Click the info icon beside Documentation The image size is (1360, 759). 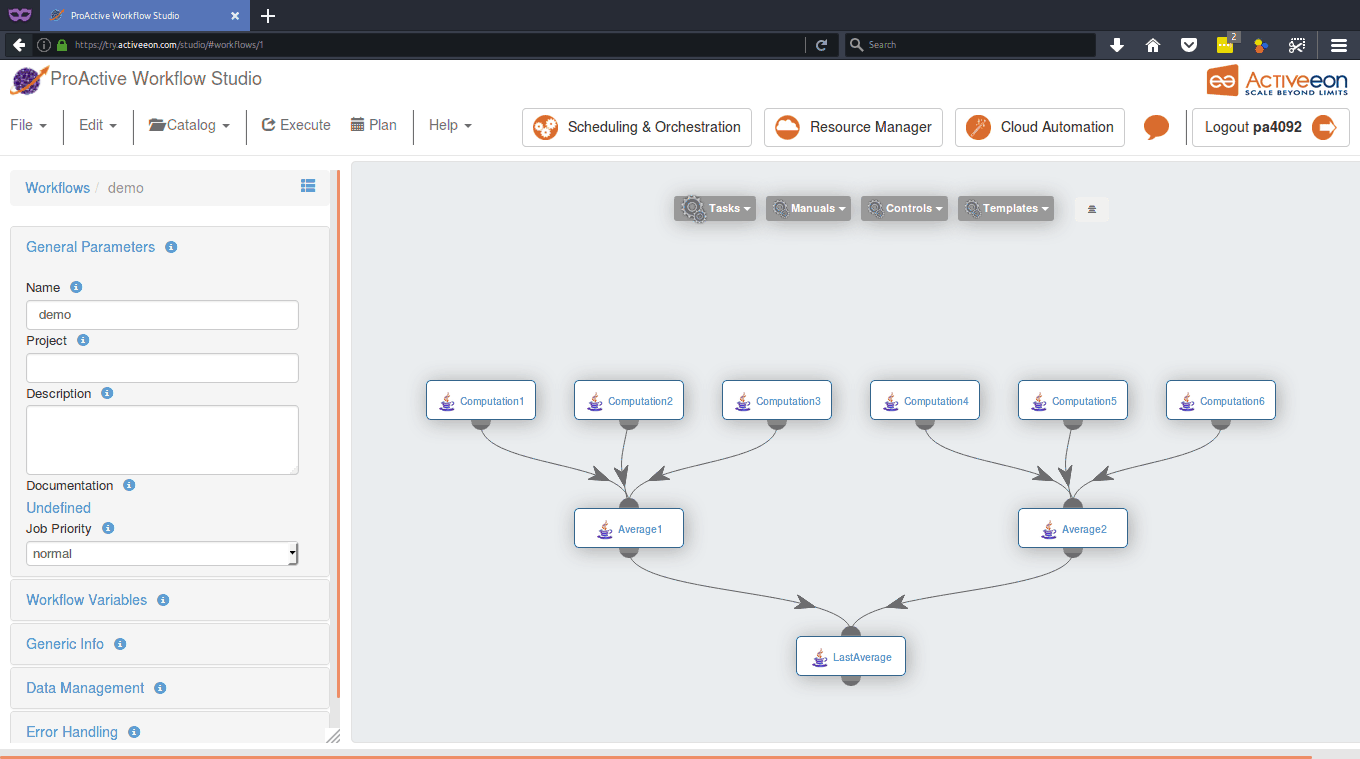pyautogui.click(x=129, y=485)
